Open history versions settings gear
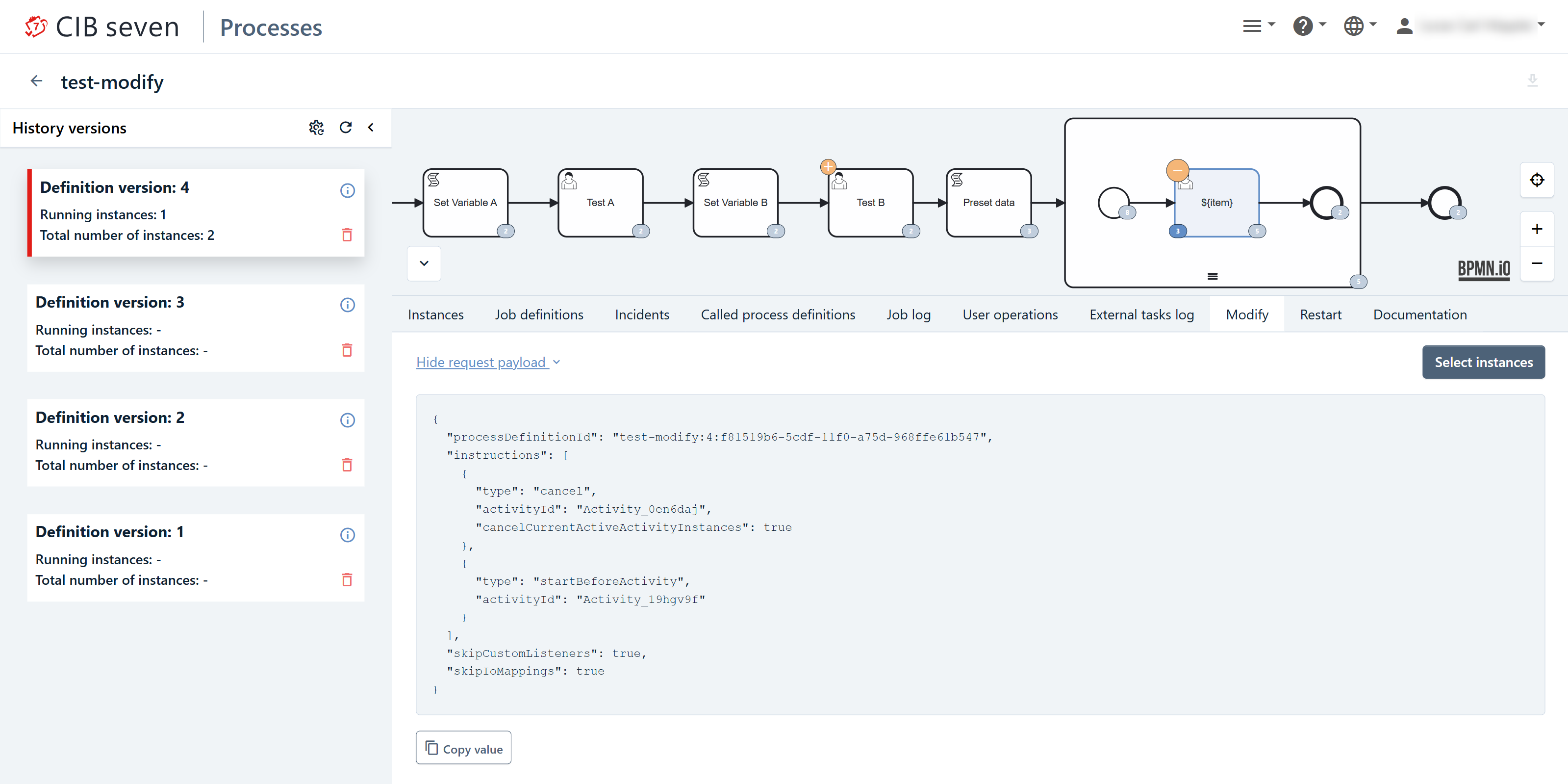This screenshot has height=784, width=1568. 316,128
